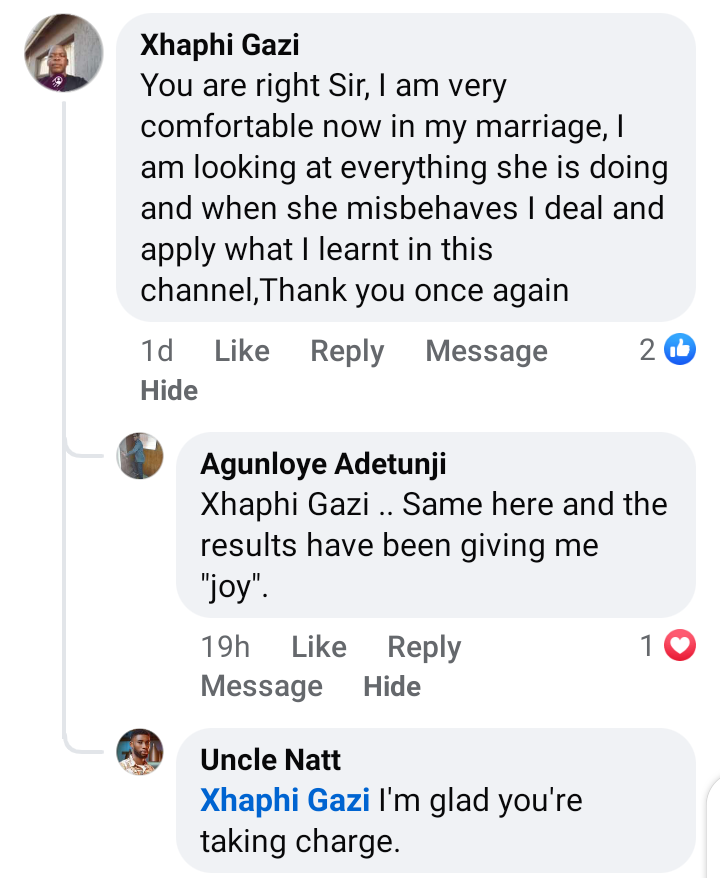The image size is (720, 878).
Task: Reply to Xhaphi Gazi's comment
Action: (347, 351)
